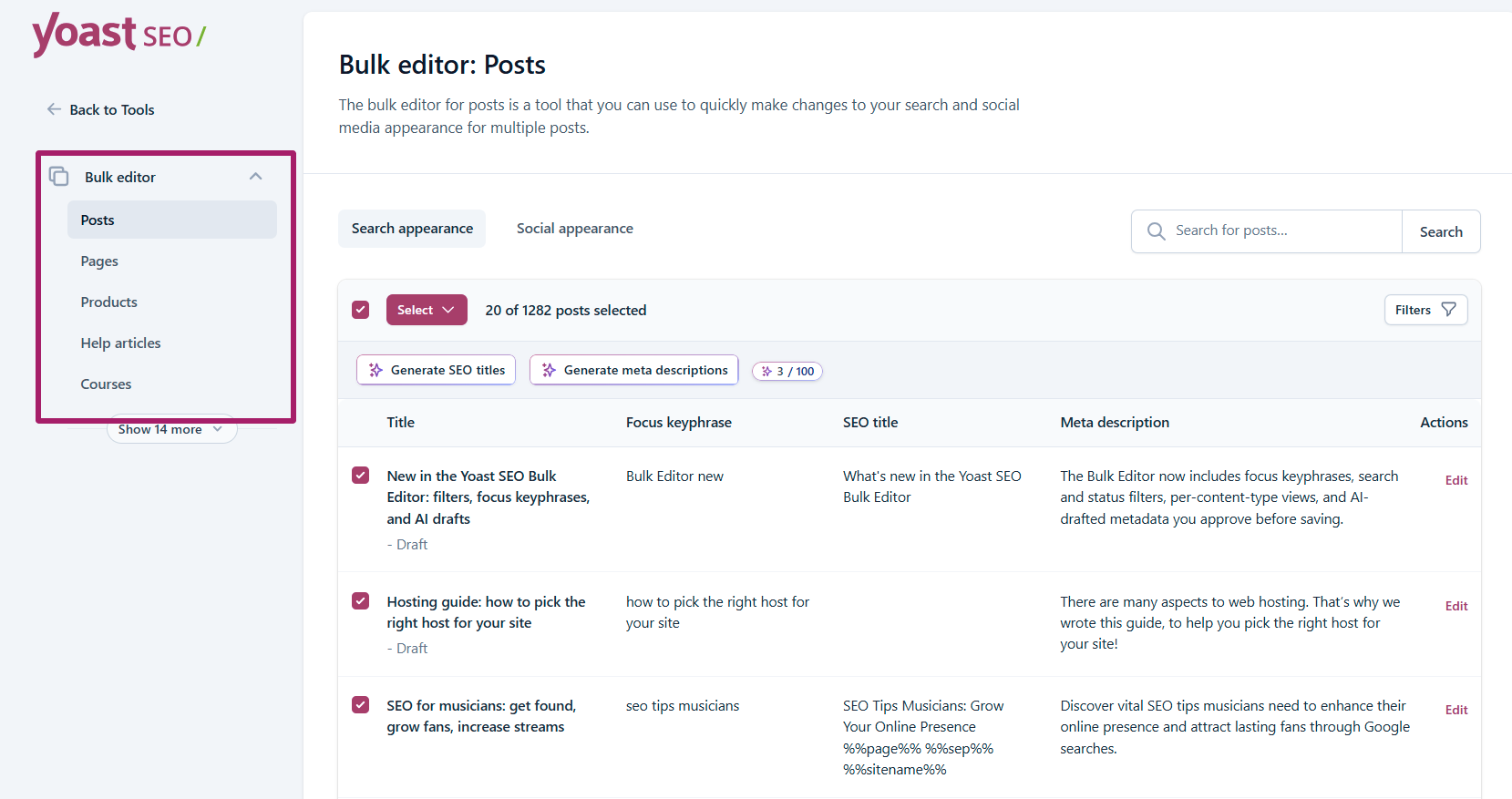
Task: Click the Actions column header
Action: click(x=1444, y=423)
